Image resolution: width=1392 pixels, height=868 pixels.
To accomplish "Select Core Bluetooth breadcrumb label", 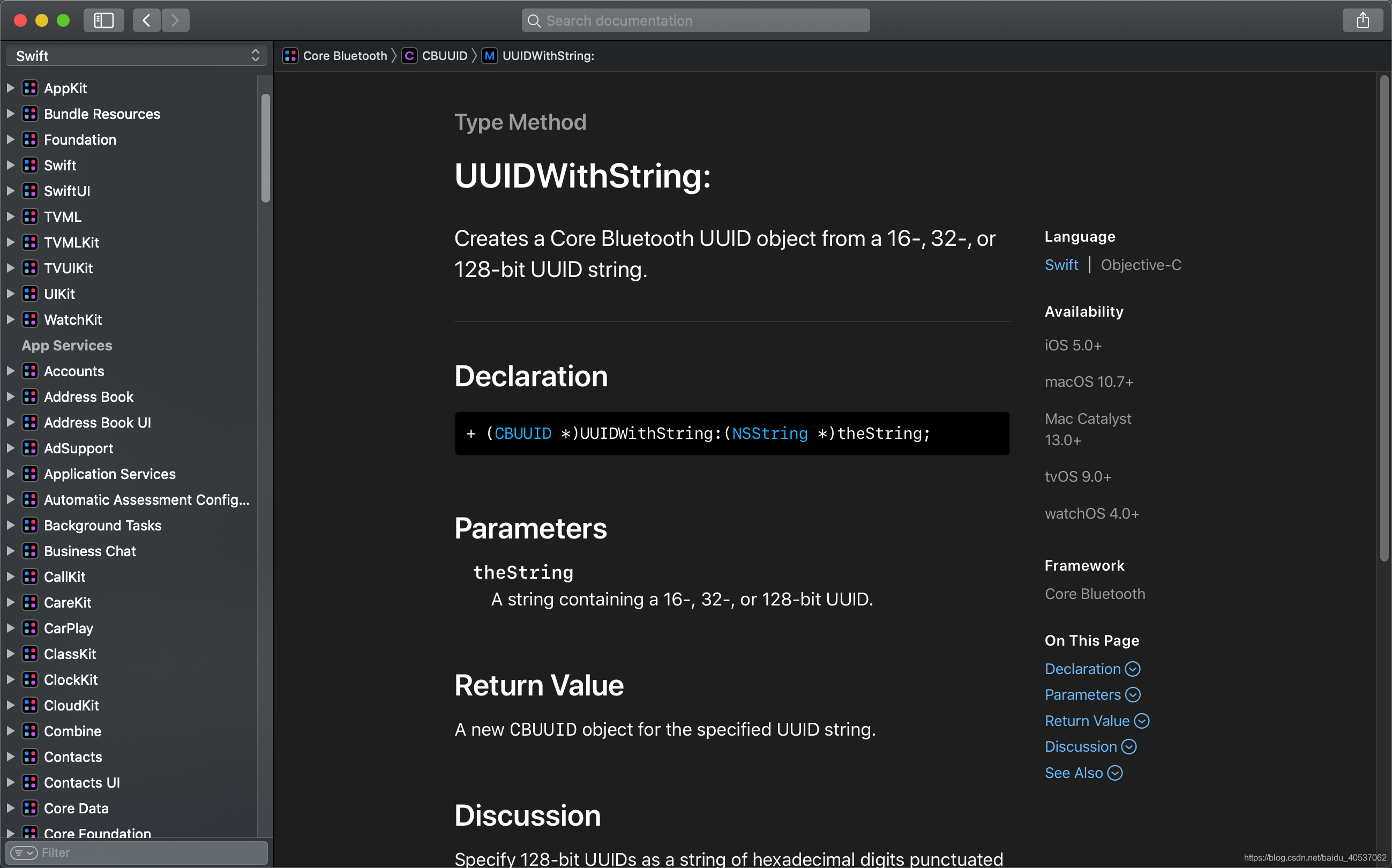I will pyautogui.click(x=345, y=56).
